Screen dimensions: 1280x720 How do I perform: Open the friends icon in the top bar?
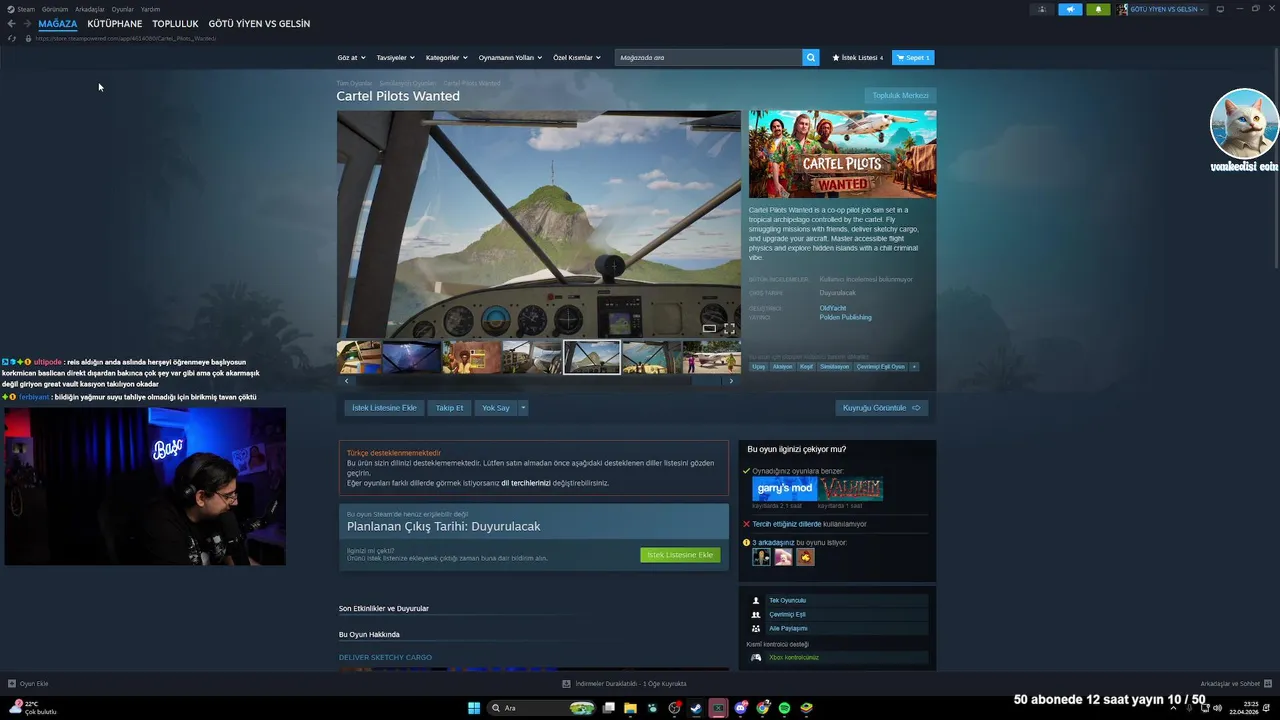click(x=1042, y=9)
